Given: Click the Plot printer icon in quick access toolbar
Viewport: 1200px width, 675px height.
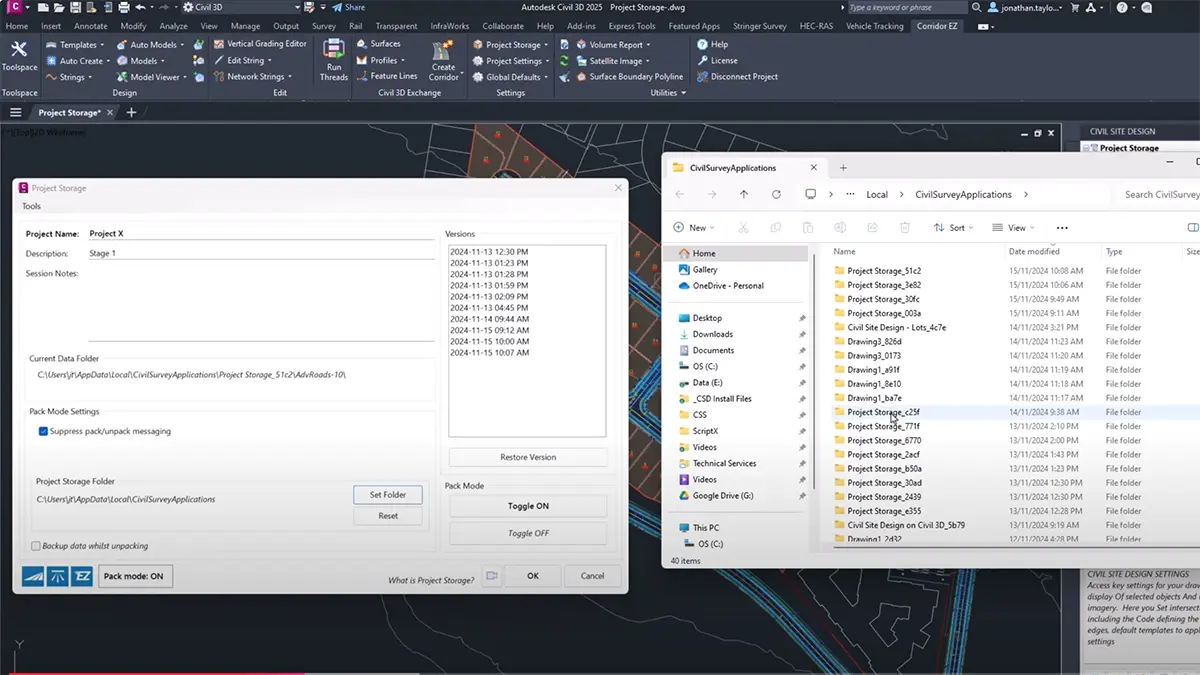Looking at the screenshot, I should pos(123,7).
